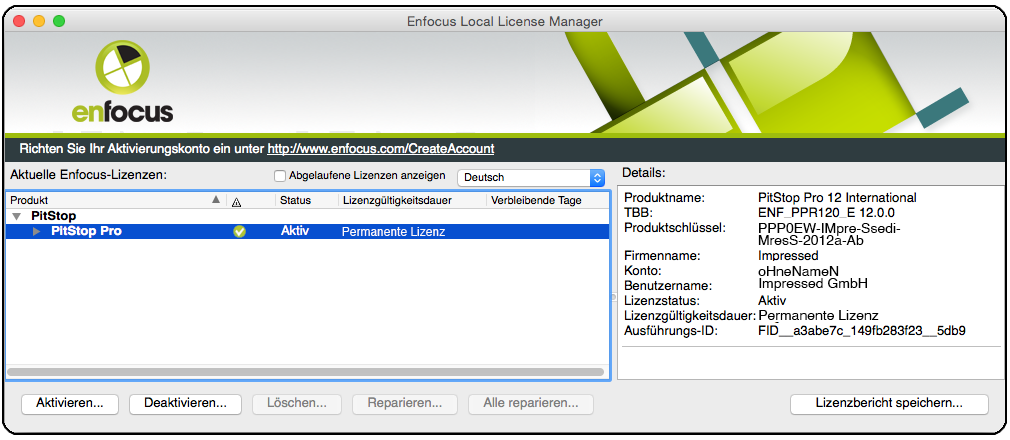
Task: Click the Alle reparieren... button
Action: pos(531,403)
